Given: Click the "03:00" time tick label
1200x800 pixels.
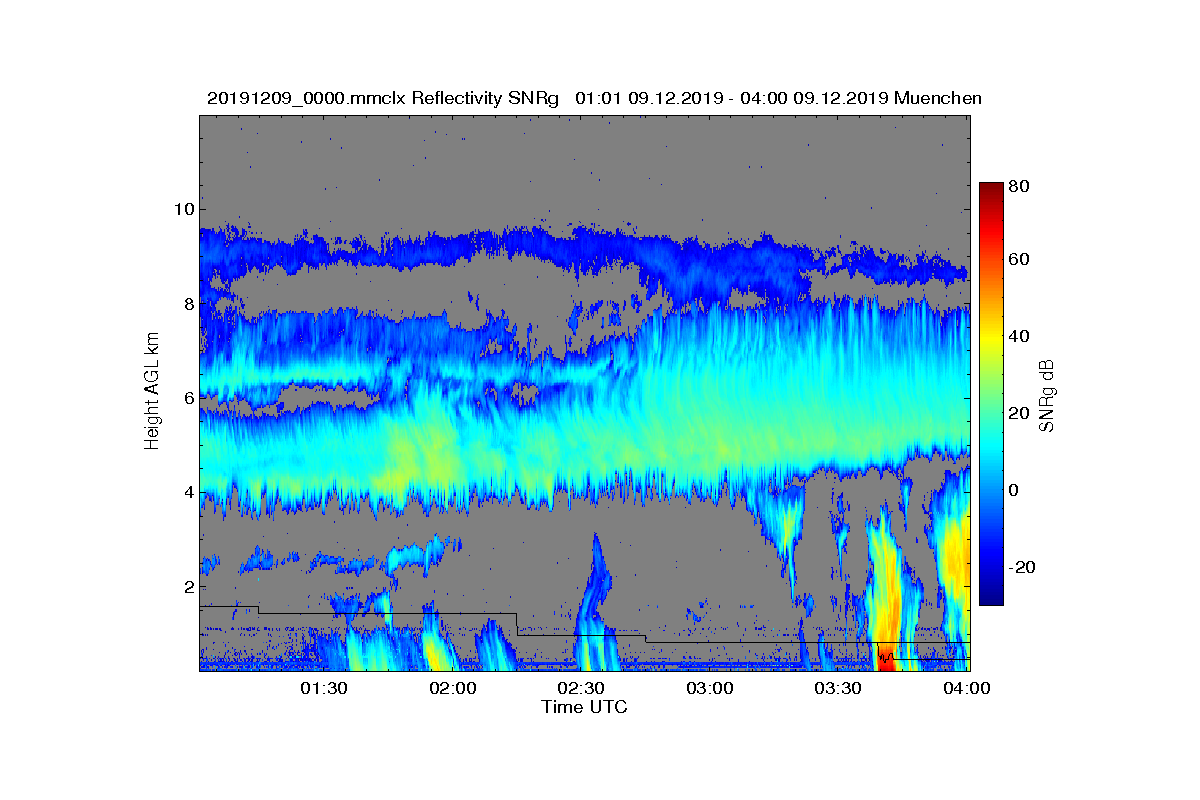Looking at the screenshot, I should pyautogui.click(x=711, y=689).
